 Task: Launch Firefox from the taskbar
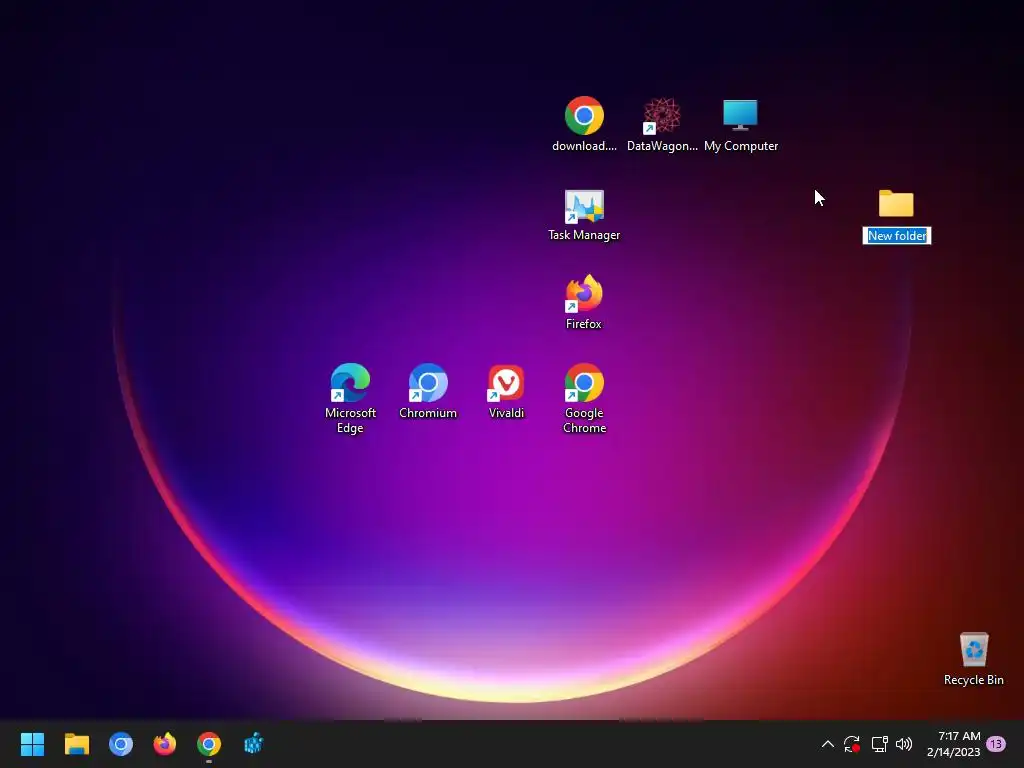[165, 744]
